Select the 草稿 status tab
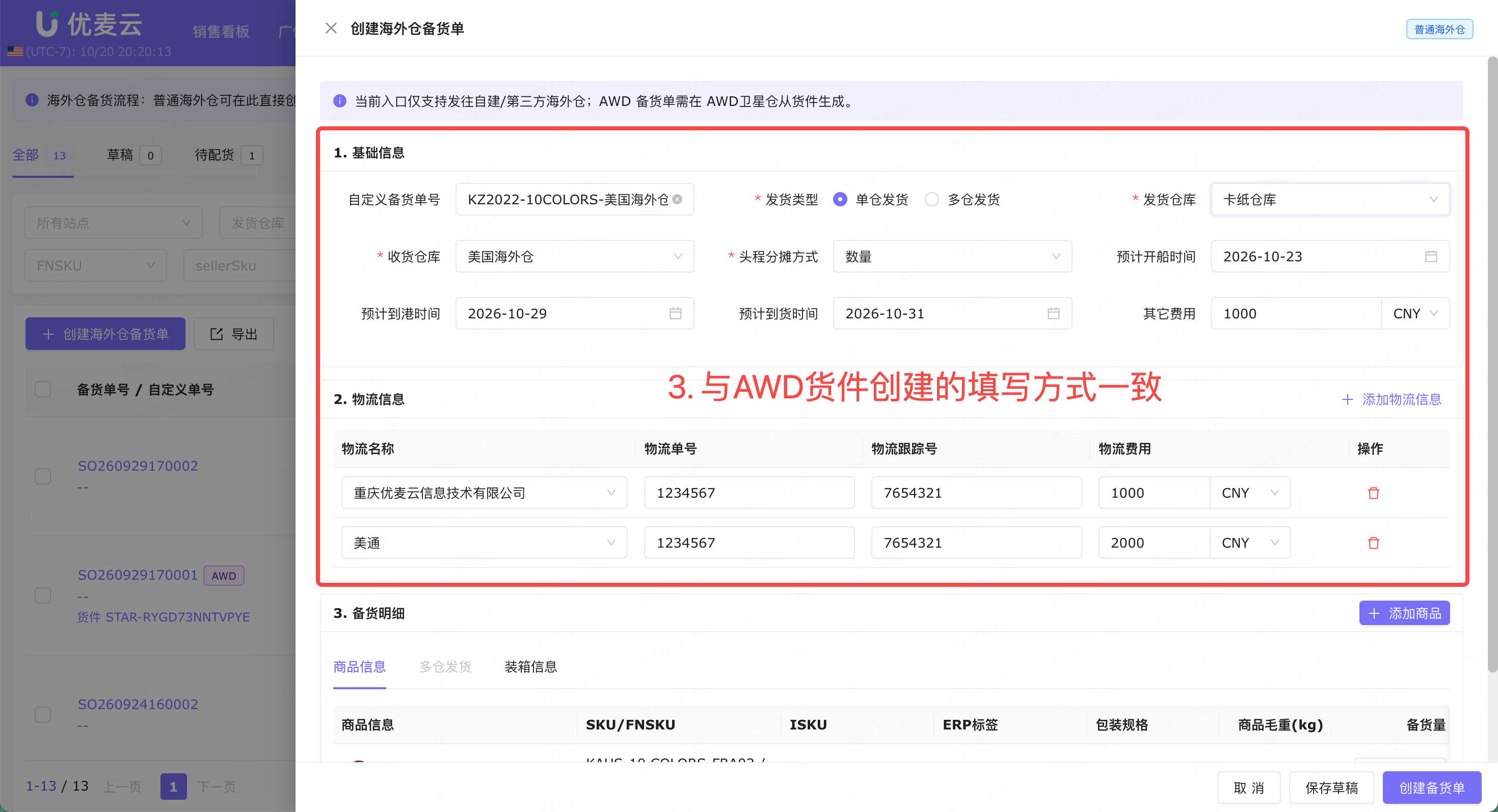This screenshot has height=812, width=1498. pyautogui.click(x=133, y=155)
